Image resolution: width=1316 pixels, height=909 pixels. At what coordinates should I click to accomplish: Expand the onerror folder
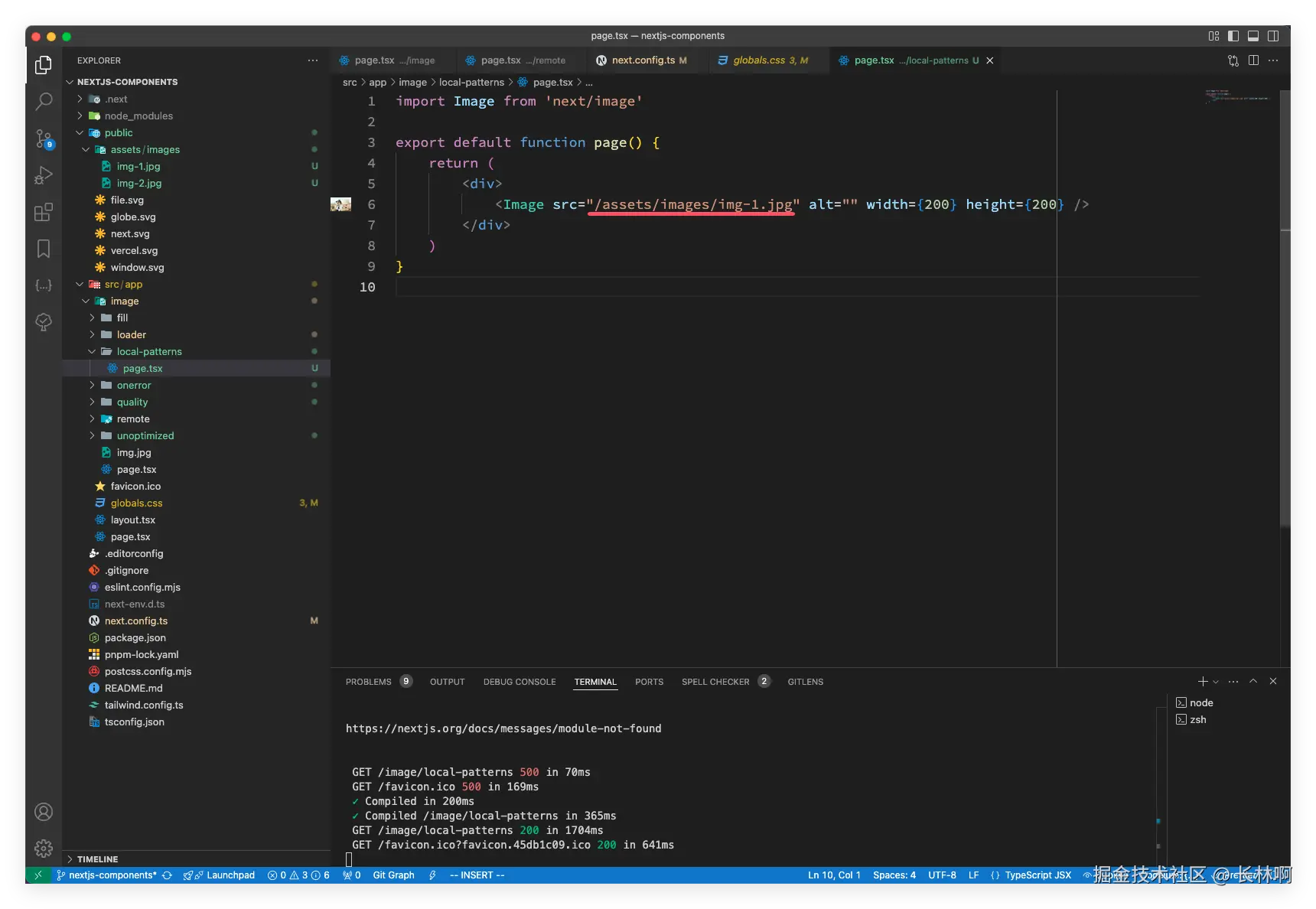[x=134, y=385]
